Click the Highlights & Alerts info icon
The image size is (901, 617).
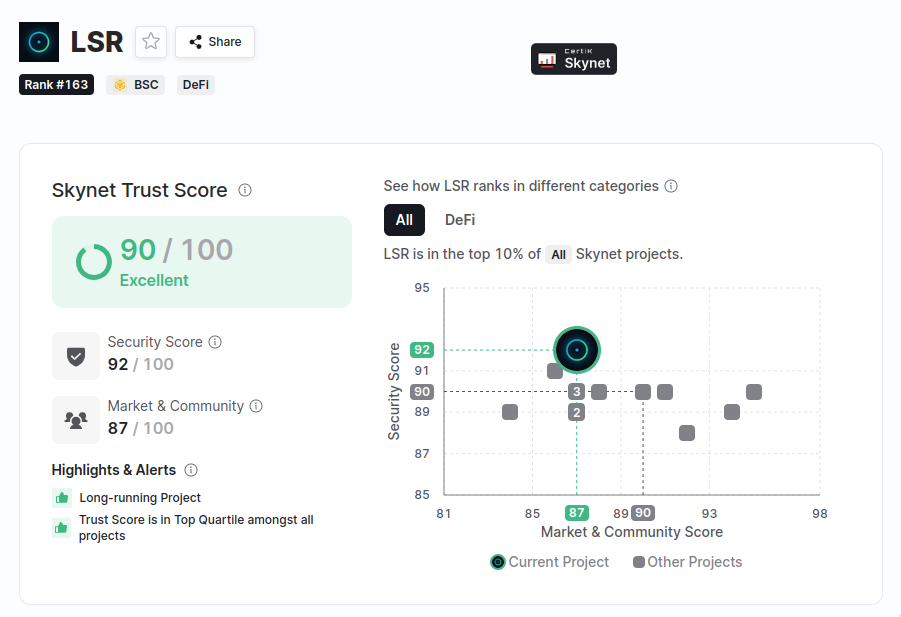[190, 470]
